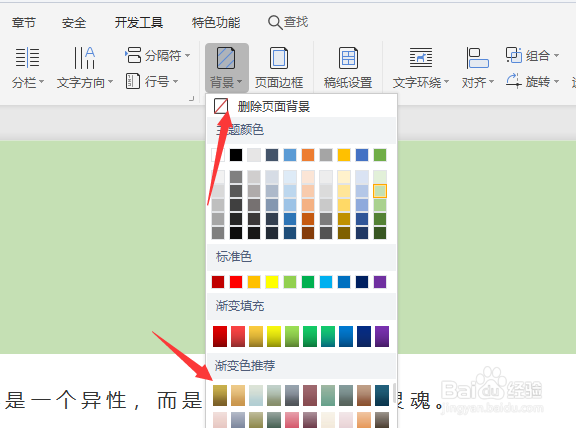Click the 旋转 rotate icon
The height and width of the screenshot is (428, 576).
coord(514,81)
